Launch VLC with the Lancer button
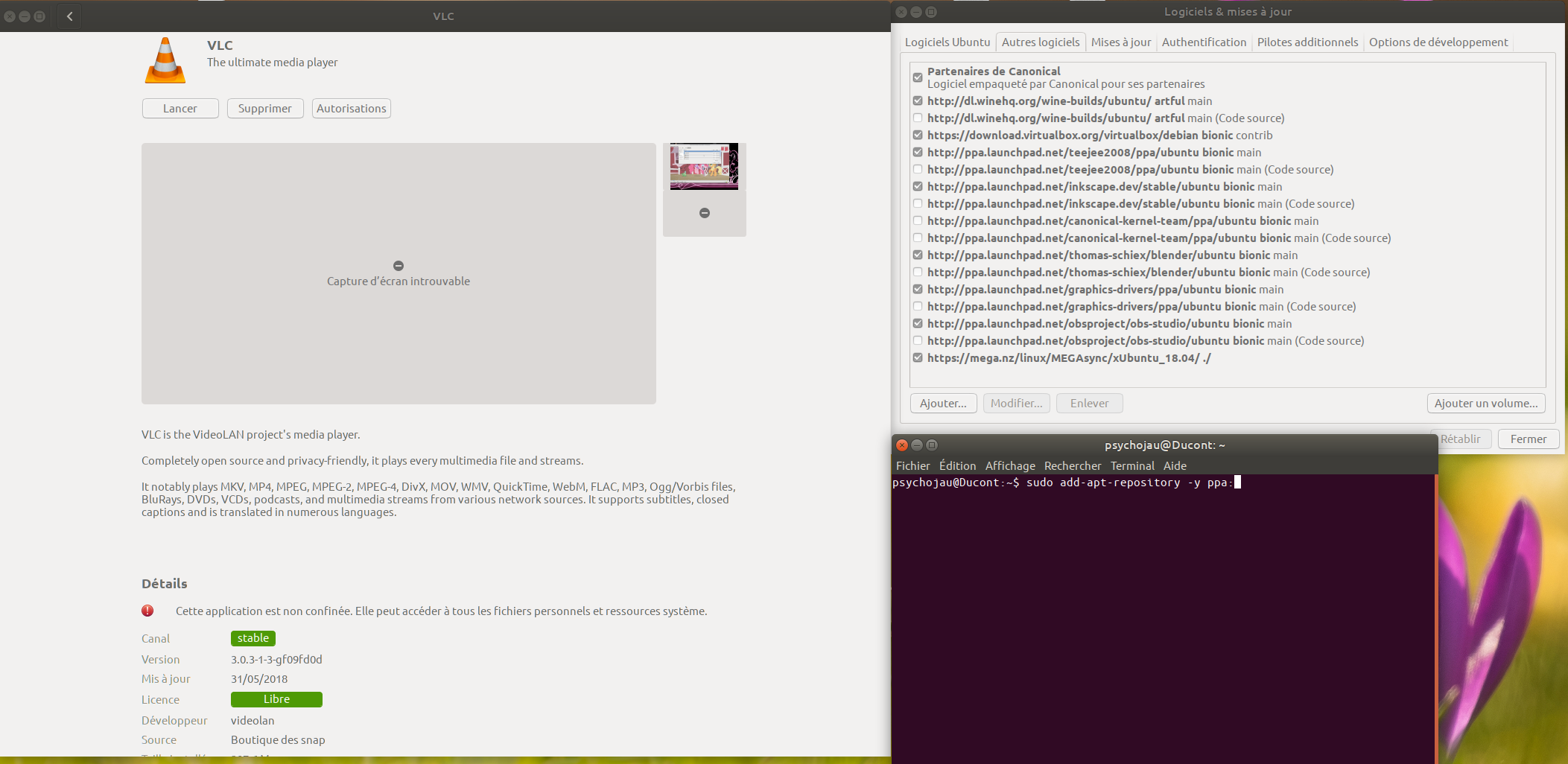Screen dimensions: 1568x764 180,109
